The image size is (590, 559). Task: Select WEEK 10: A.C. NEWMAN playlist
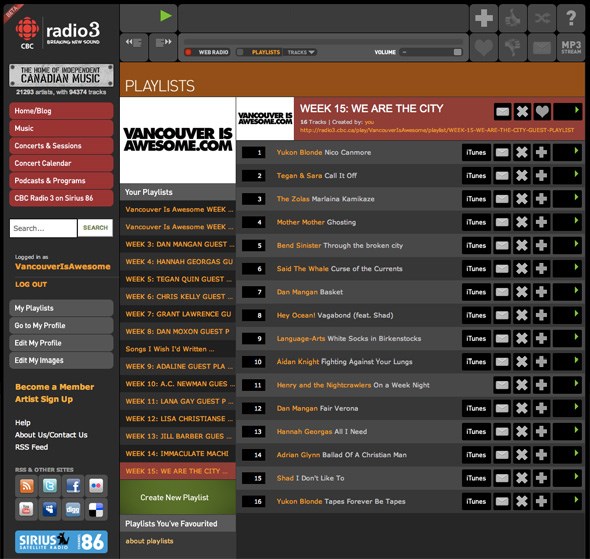tap(178, 384)
